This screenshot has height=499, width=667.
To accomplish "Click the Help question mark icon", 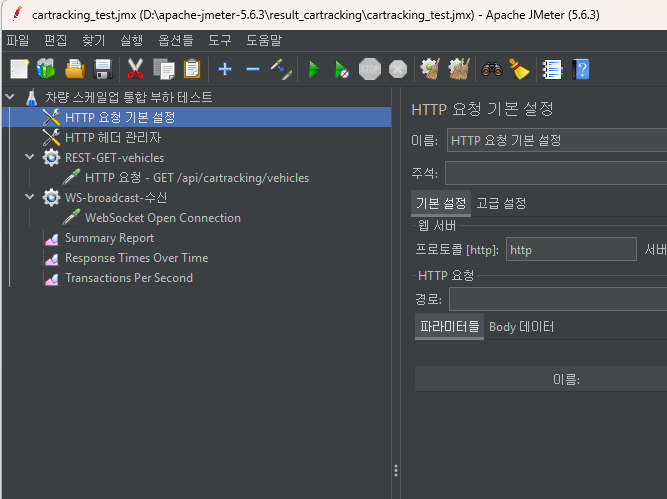I will [581, 69].
